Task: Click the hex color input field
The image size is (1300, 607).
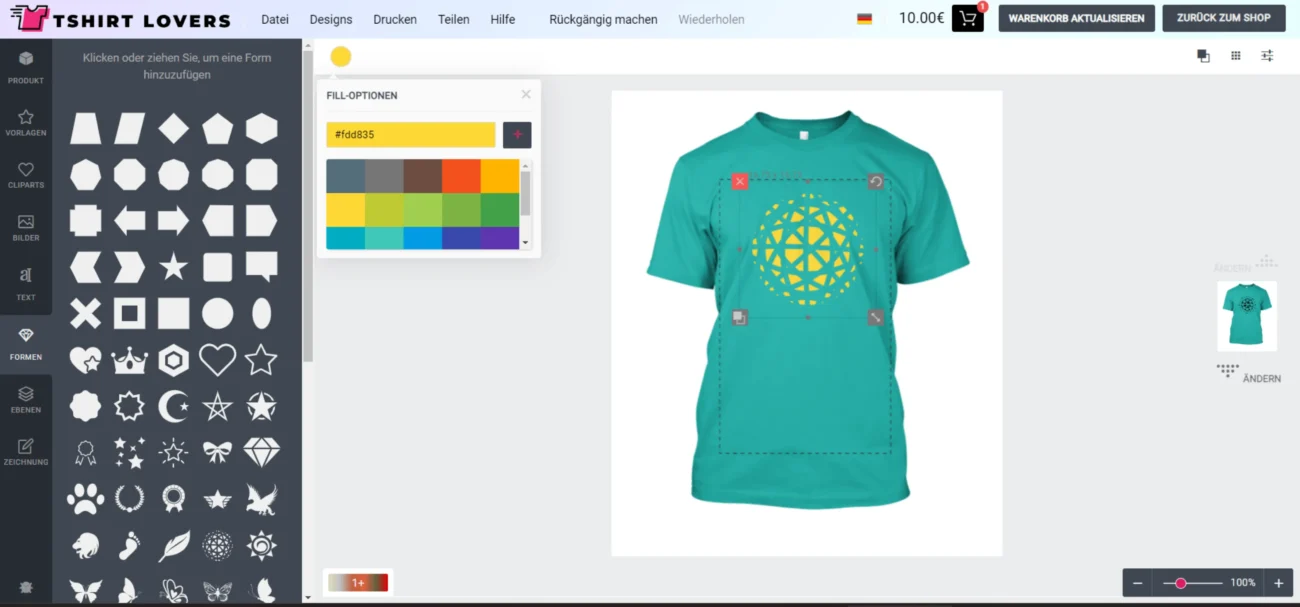Action: pos(410,134)
